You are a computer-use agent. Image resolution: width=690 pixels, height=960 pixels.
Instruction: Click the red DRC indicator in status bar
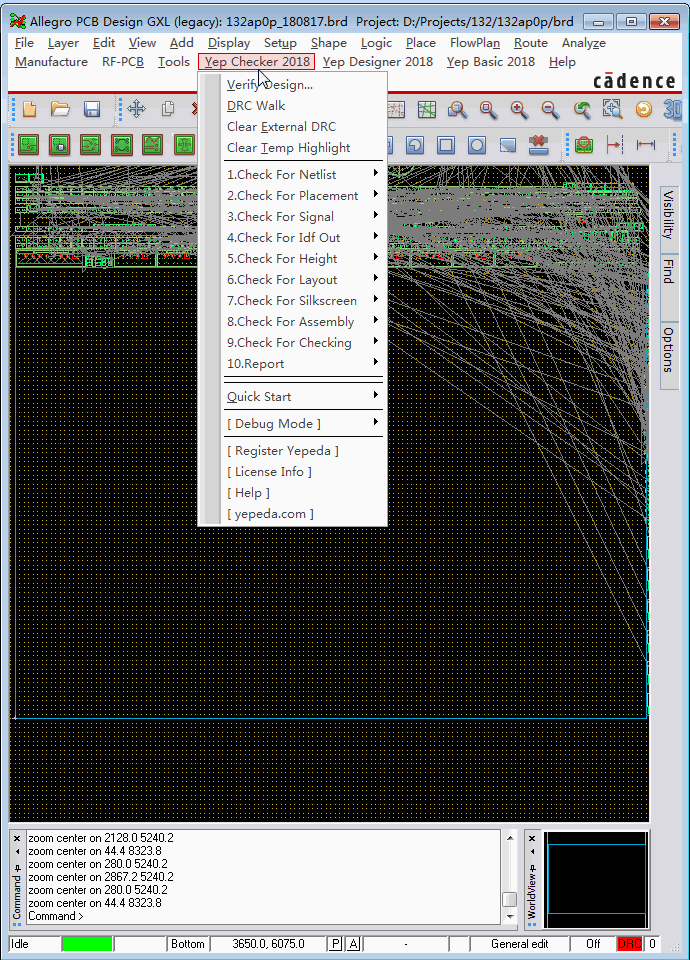[629, 943]
